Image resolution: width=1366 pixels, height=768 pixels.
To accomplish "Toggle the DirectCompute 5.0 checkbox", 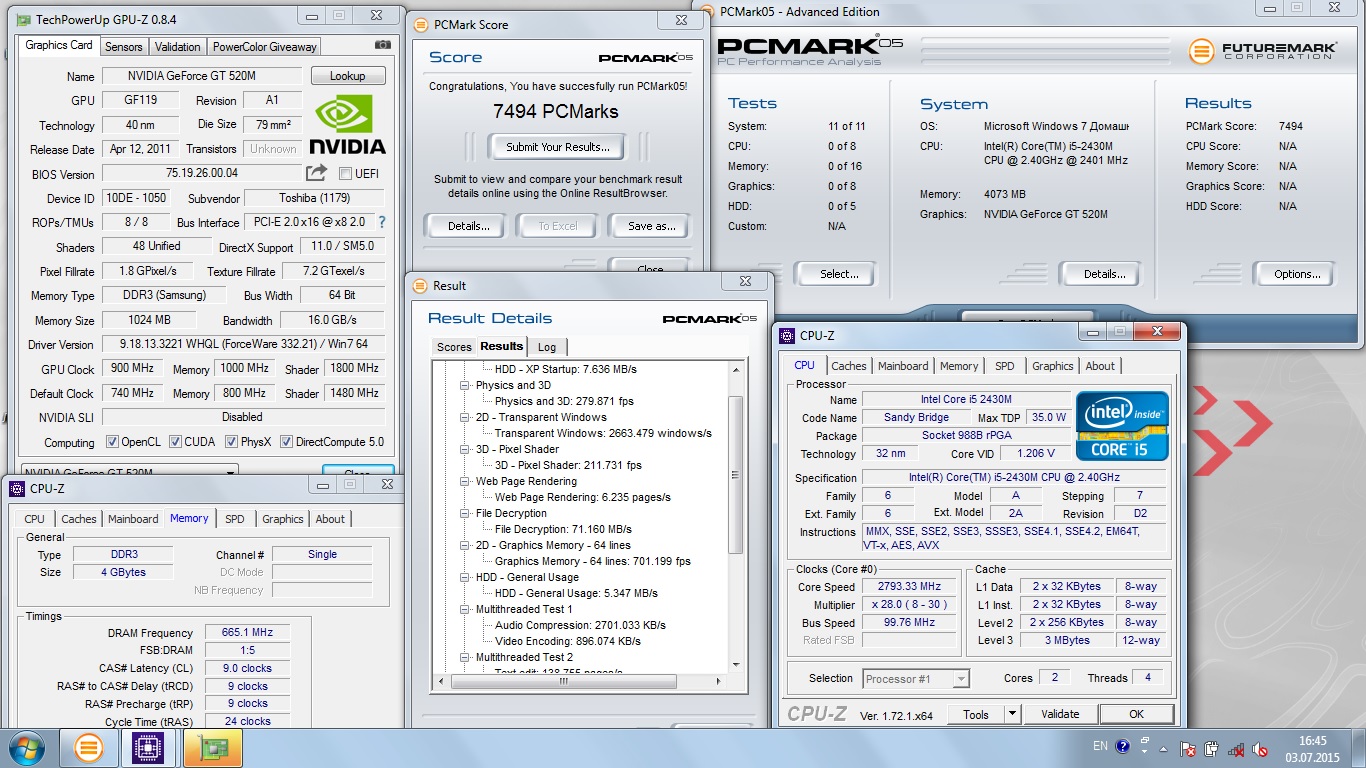I will point(286,441).
